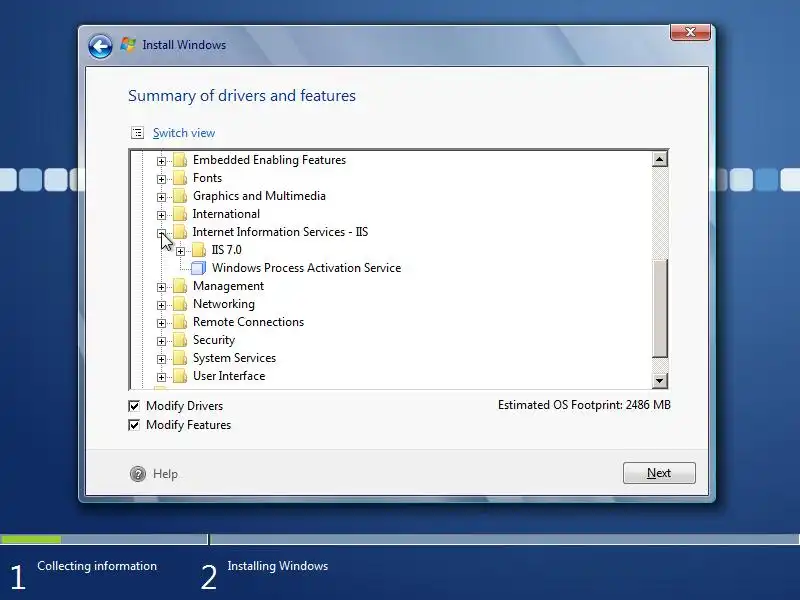Select the Remote Connections folder icon
The image size is (800, 600).
180,322
